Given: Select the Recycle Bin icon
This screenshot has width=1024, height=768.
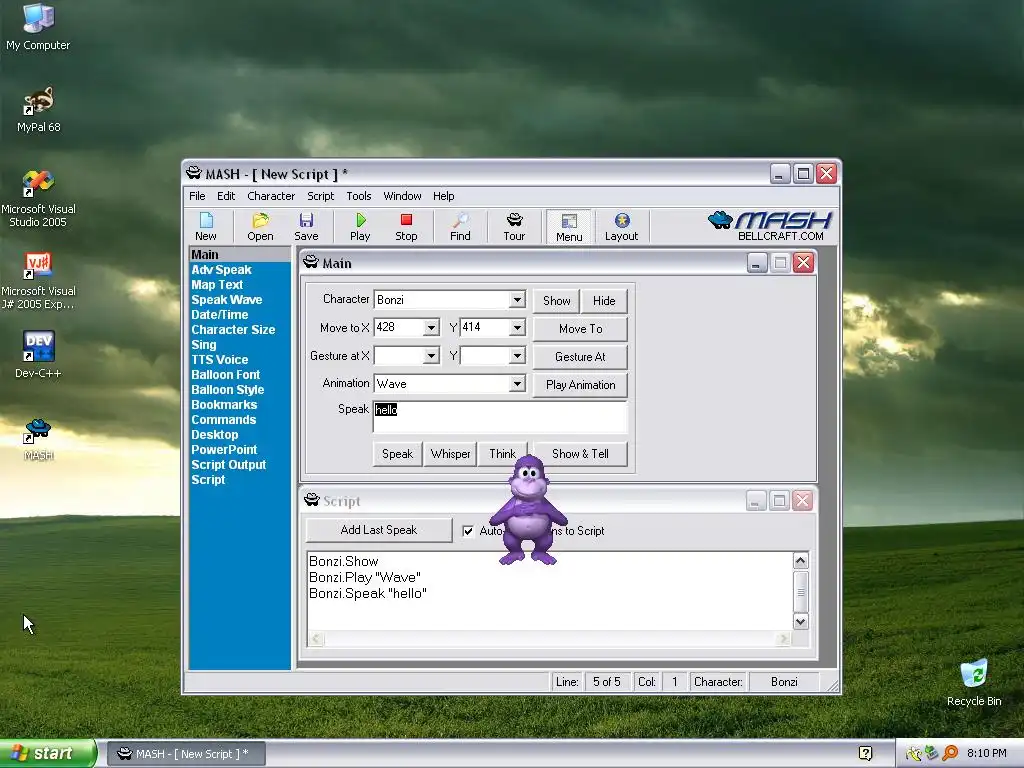Looking at the screenshot, I should 974,683.
